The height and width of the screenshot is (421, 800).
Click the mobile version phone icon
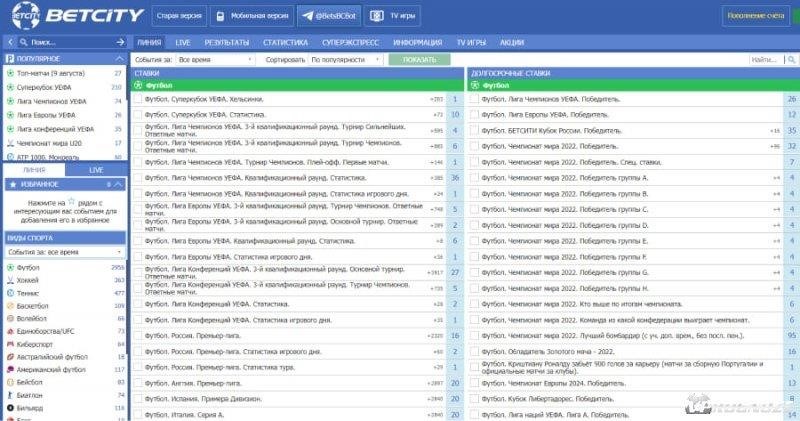(x=220, y=16)
